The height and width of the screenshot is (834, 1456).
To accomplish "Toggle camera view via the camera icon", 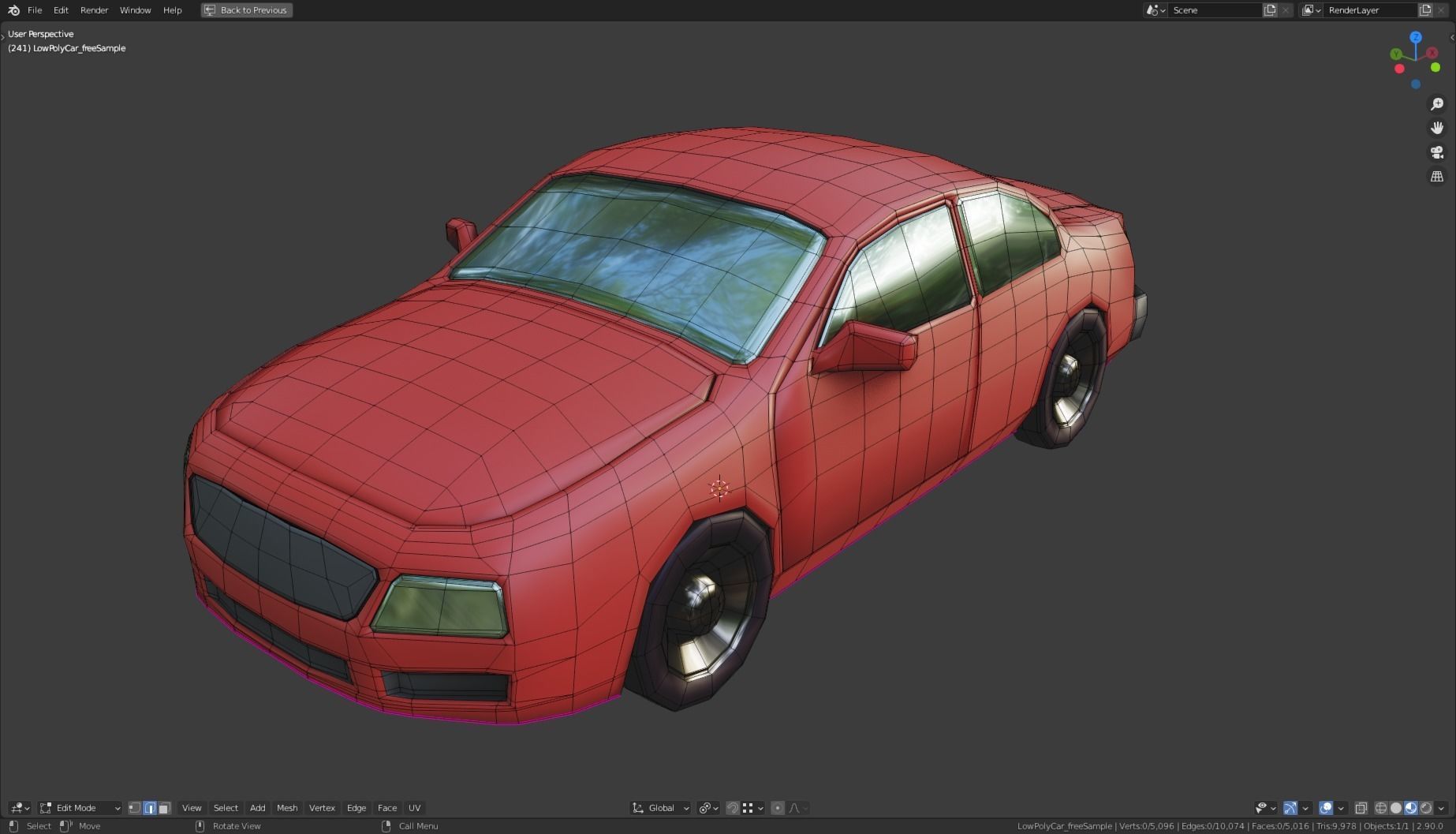I will 1436,151.
